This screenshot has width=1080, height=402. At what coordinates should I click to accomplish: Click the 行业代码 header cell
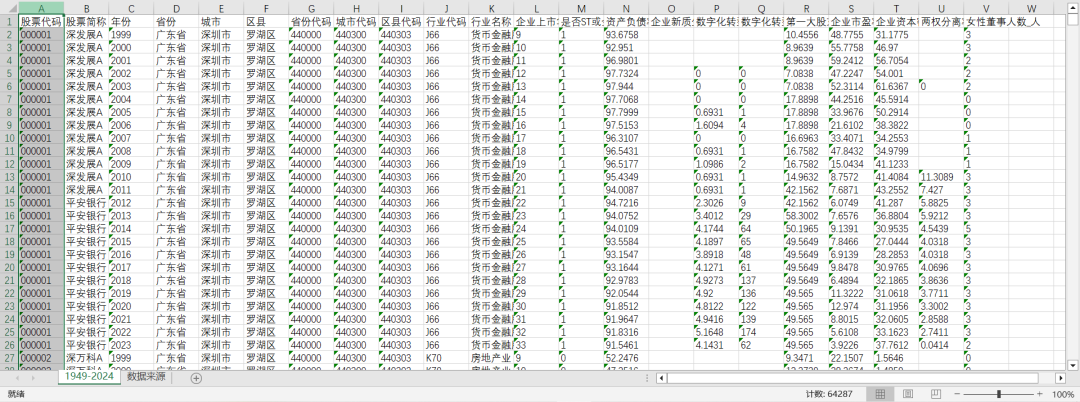446,22
